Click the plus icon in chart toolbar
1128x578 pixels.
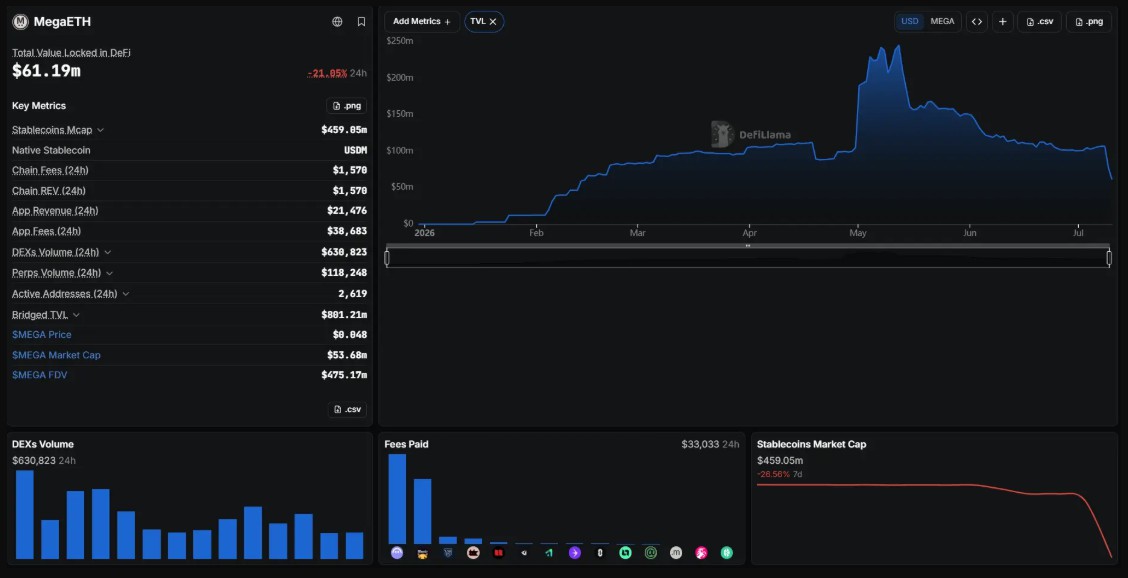[x=1003, y=22]
